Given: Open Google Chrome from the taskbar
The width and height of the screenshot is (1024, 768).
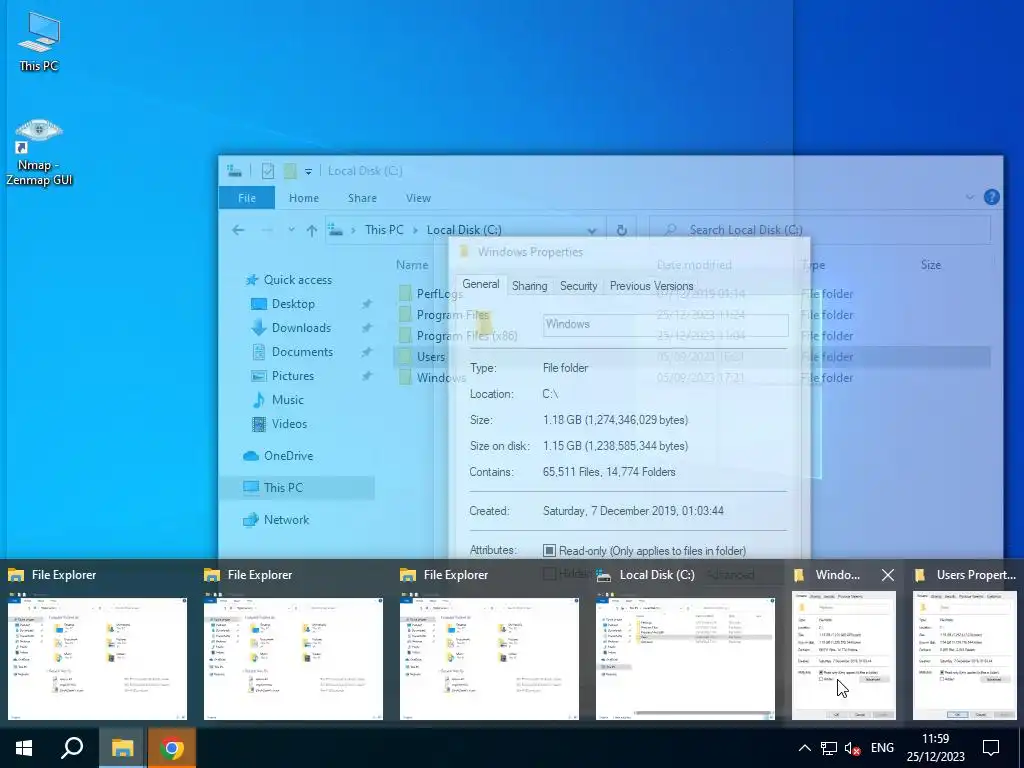Looking at the screenshot, I should [172, 748].
